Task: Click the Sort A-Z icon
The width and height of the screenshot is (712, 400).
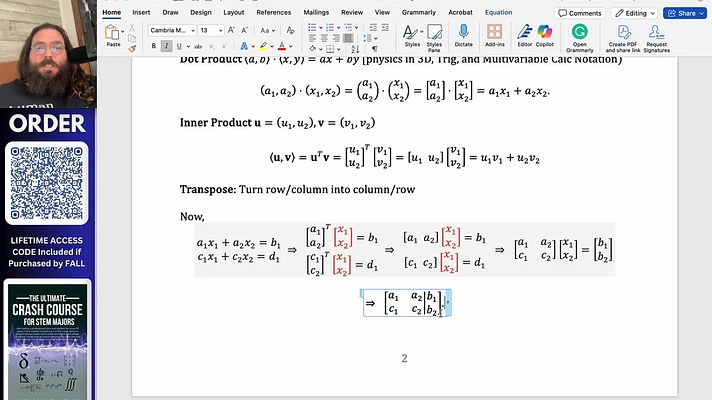Action: pos(355,49)
